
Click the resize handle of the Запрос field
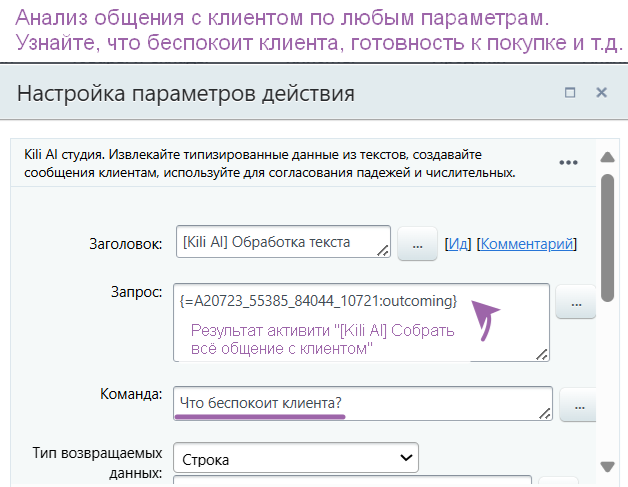point(541,352)
